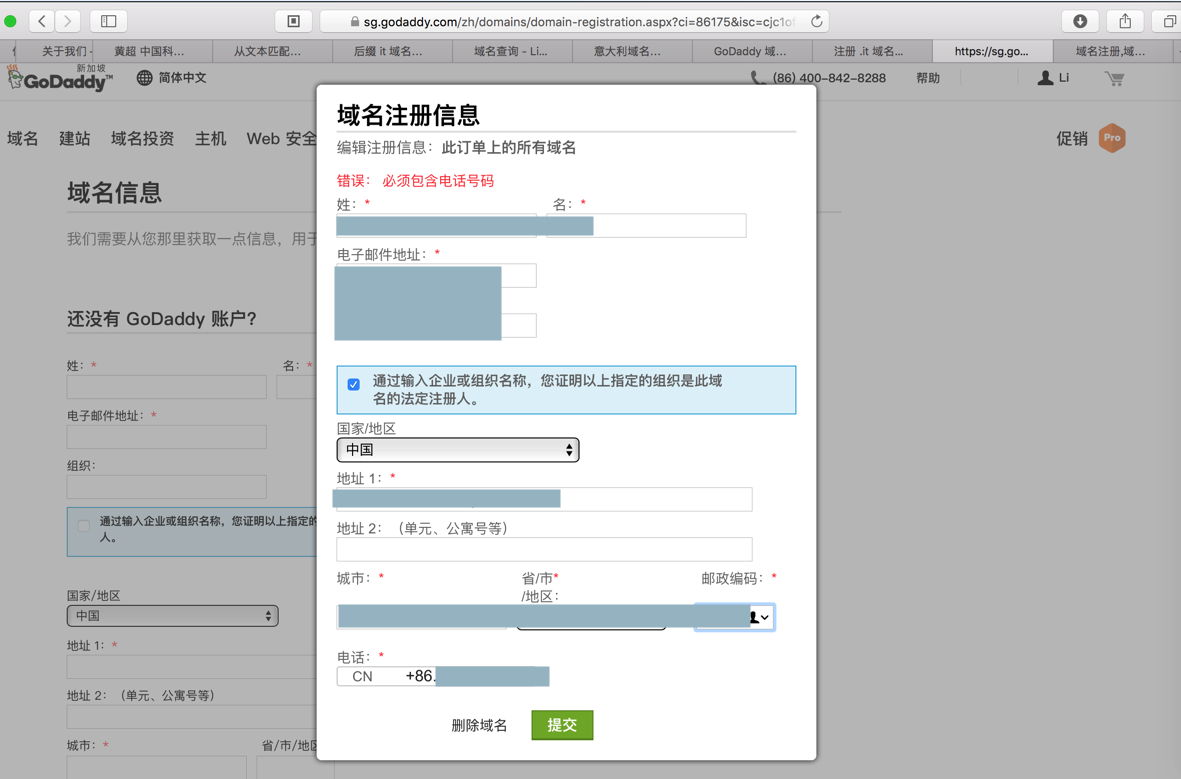Switch to the GoDaddy 域 tab
Viewport: 1181px width, 779px height.
[750, 51]
